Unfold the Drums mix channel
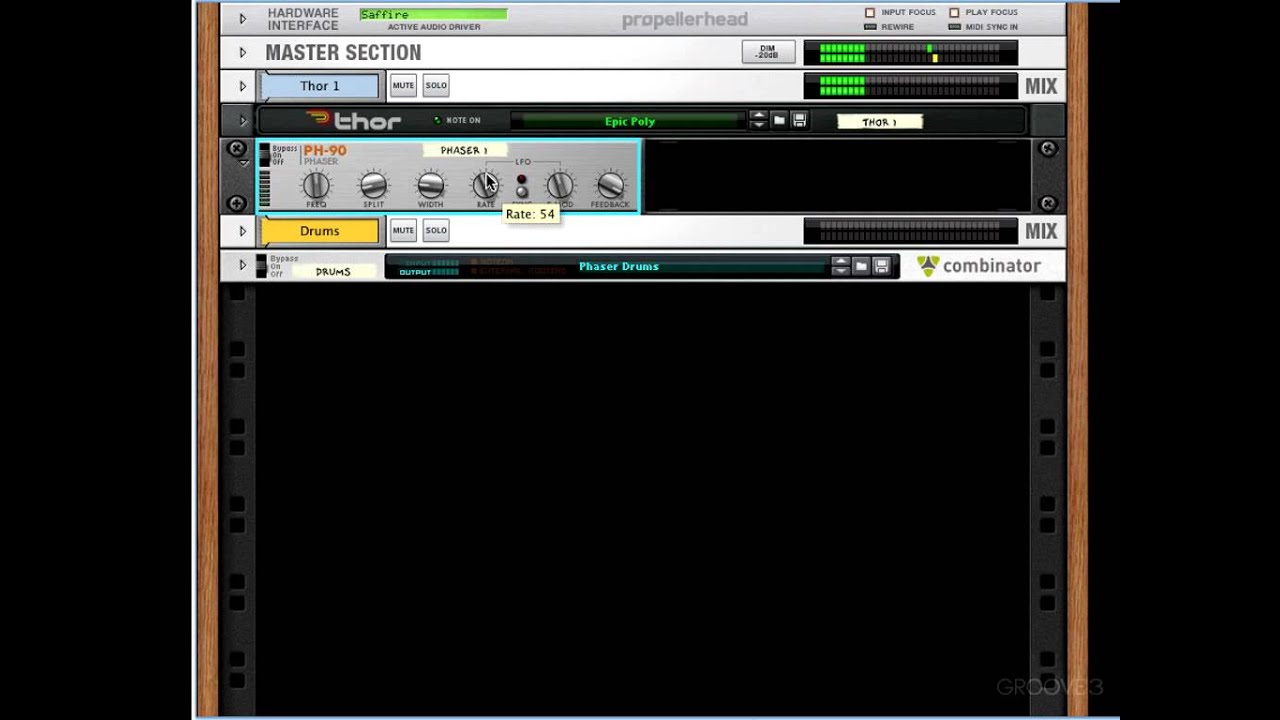 click(x=242, y=231)
